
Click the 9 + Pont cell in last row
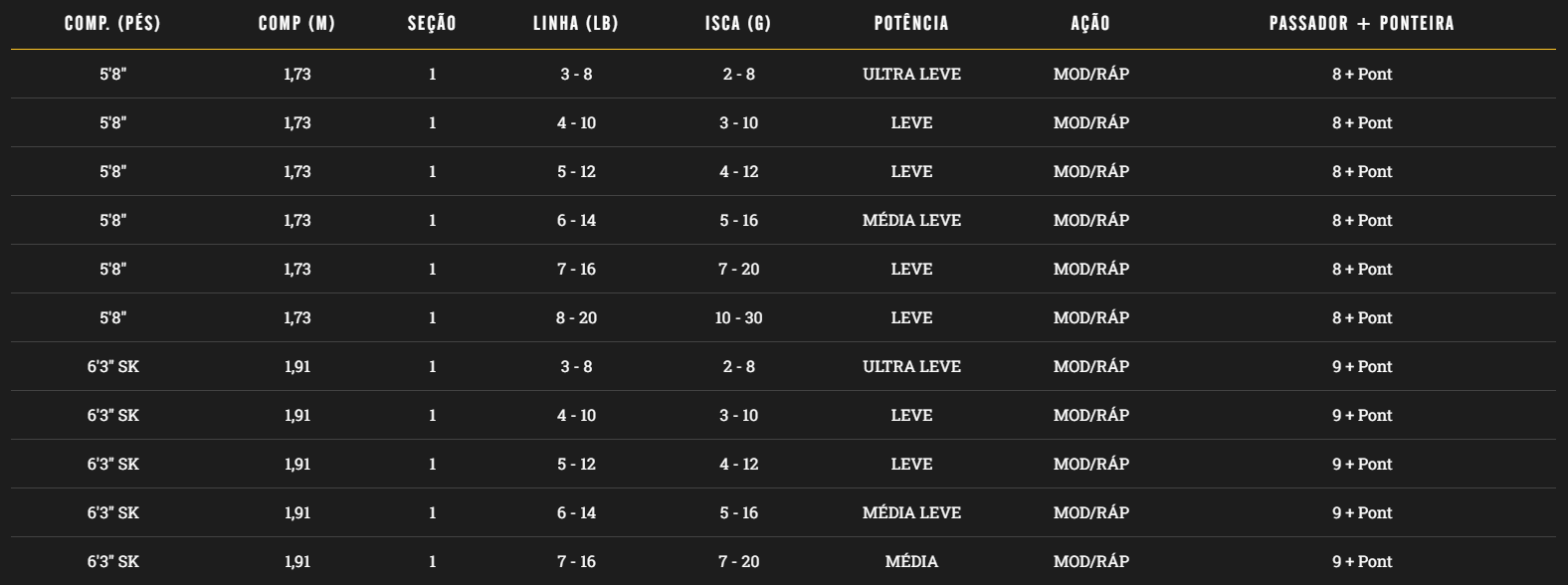1362,561
